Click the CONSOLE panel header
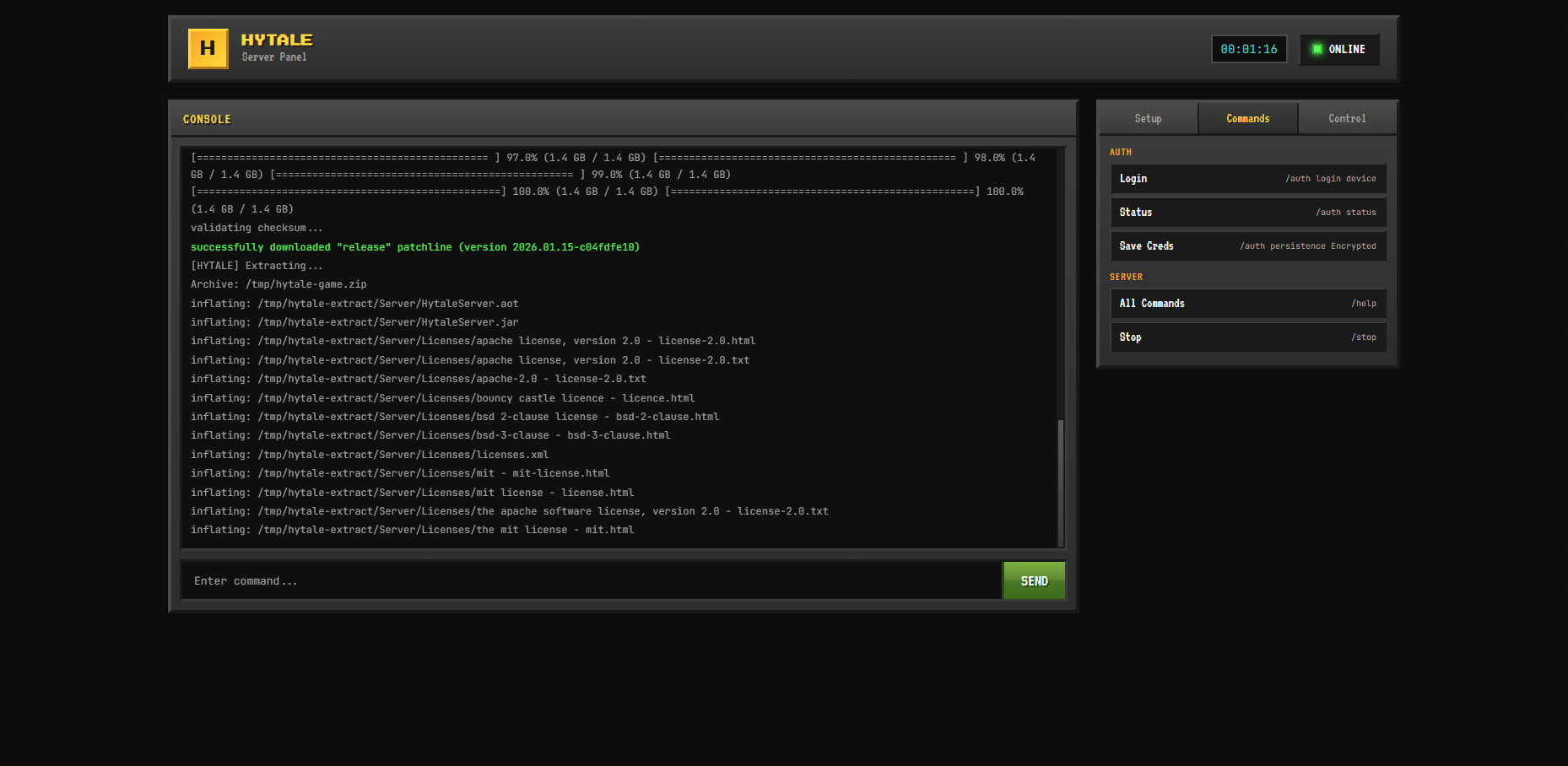1568x766 pixels. [207, 120]
